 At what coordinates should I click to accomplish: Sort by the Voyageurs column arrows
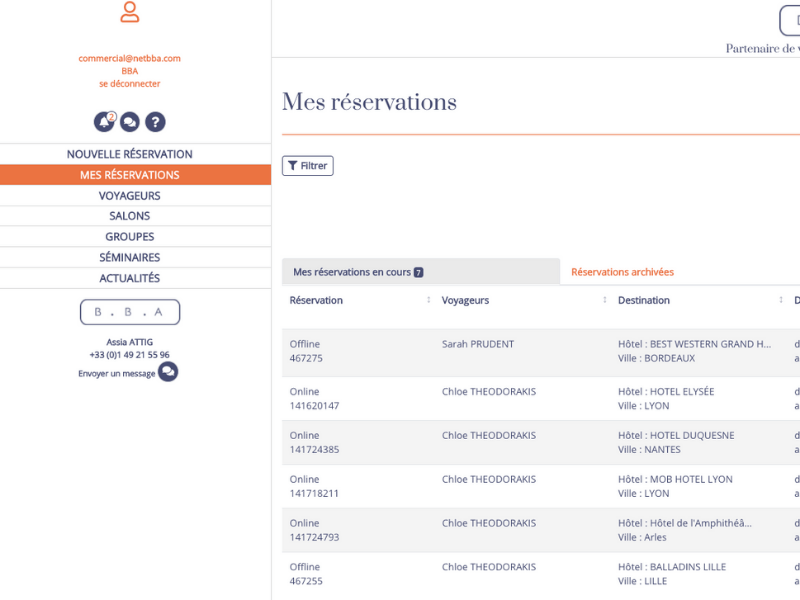point(605,300)
